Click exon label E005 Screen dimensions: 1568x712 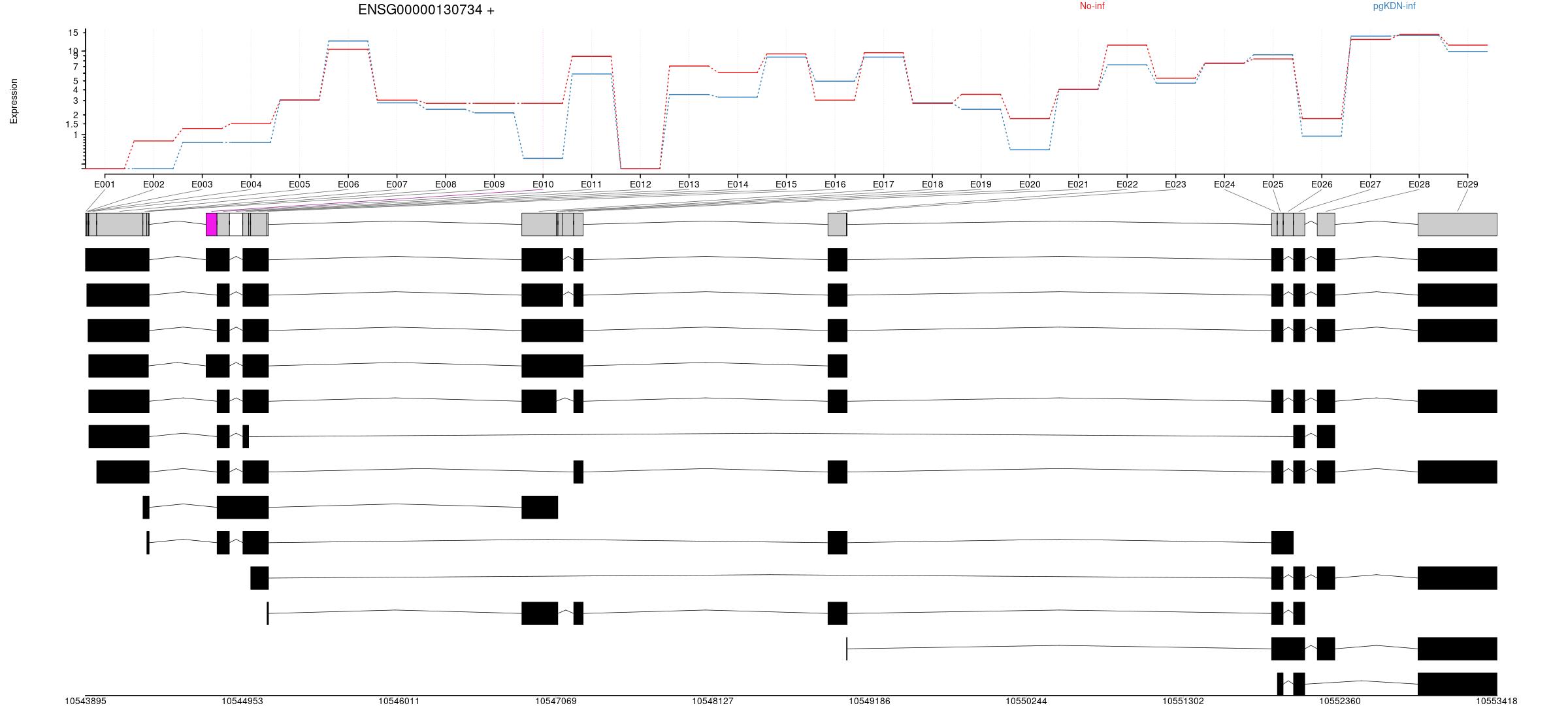coord(299,184)
